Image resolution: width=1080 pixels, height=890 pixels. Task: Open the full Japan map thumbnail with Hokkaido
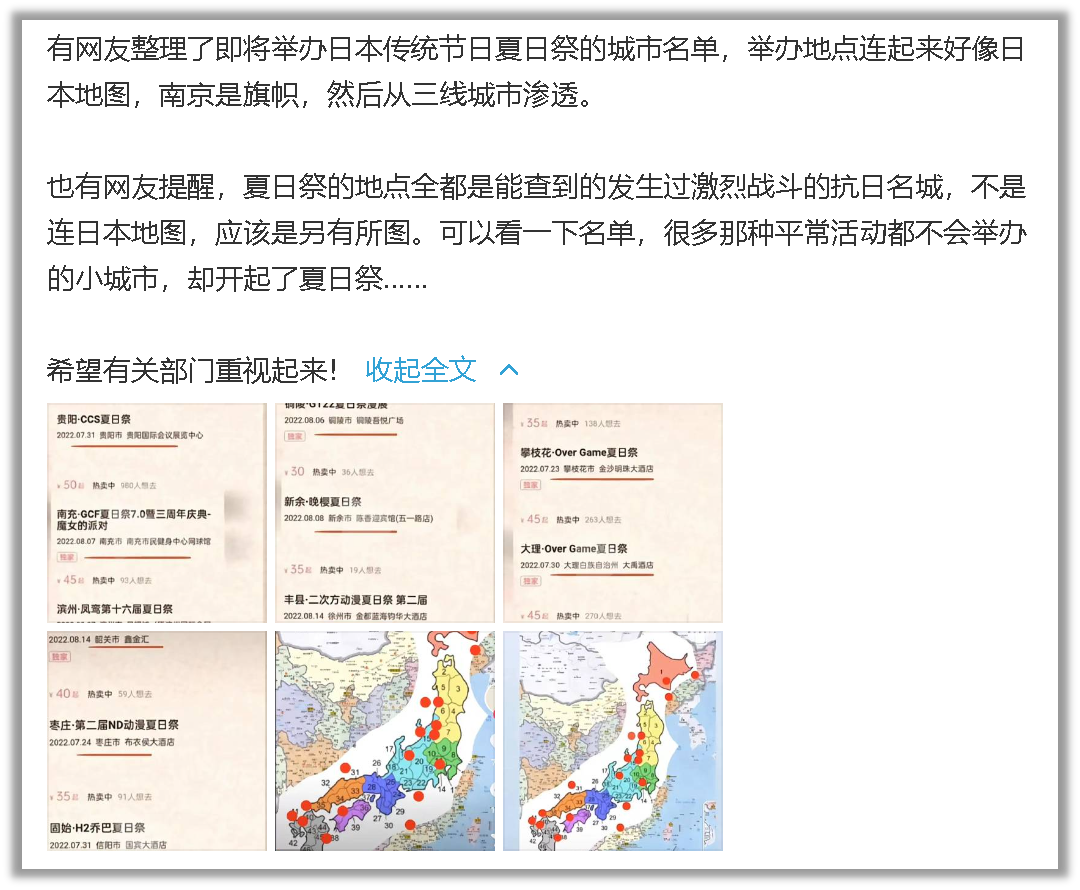click(x=612, y=741)
